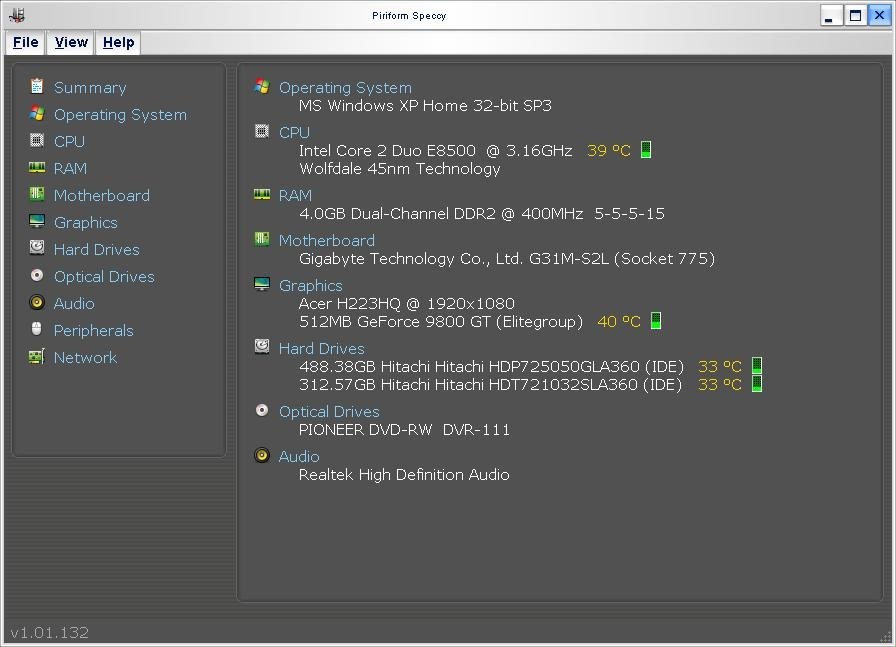Click the Hard Drives disk icon in sidebar
The width and height of the screenshot is (896, 647).
(x=37, y=247)
